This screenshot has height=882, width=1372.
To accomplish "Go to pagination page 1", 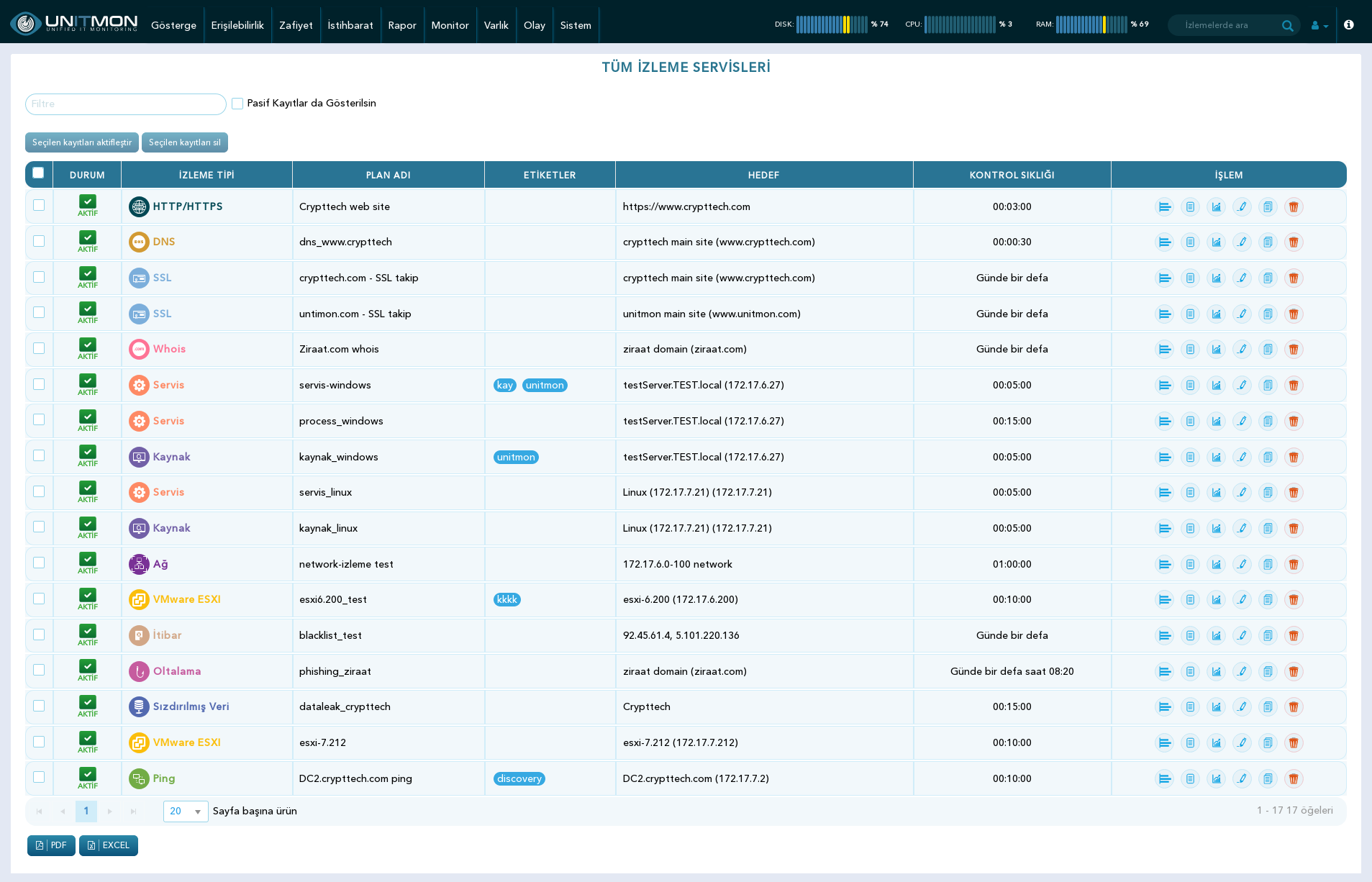I will [x=86, y=811].
